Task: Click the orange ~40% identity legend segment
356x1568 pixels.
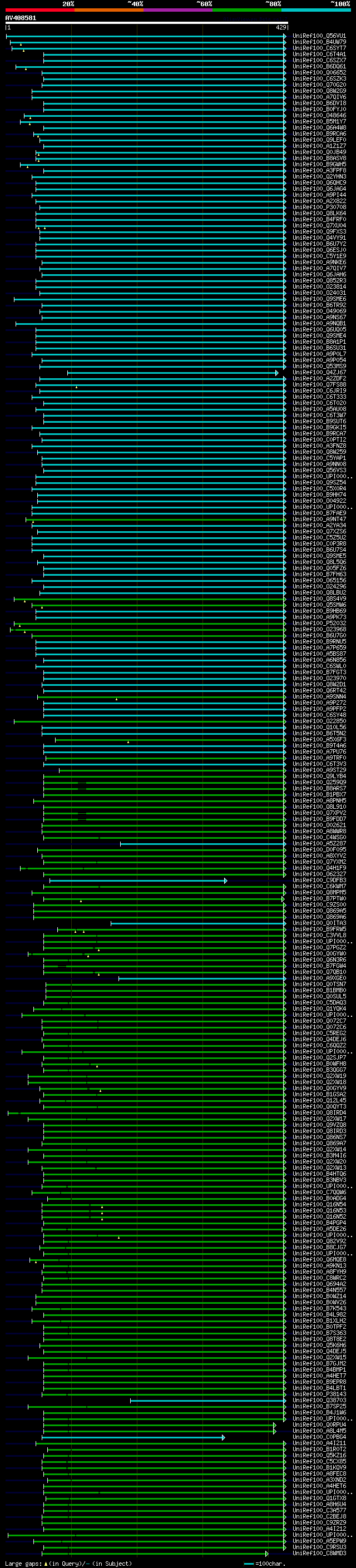Action: pos(109,10)
